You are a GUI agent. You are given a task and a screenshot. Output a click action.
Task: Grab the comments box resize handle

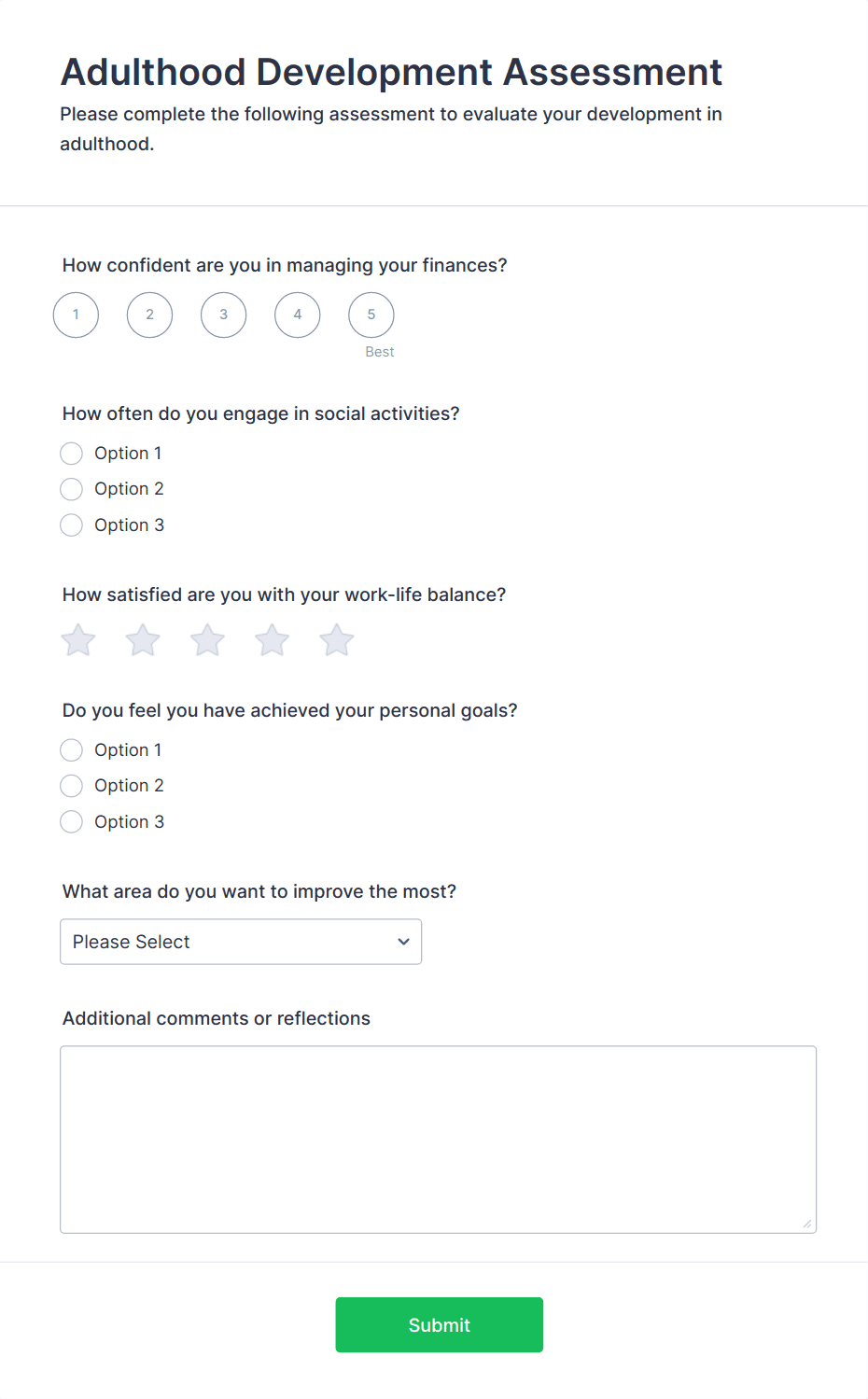(807, 1224)
